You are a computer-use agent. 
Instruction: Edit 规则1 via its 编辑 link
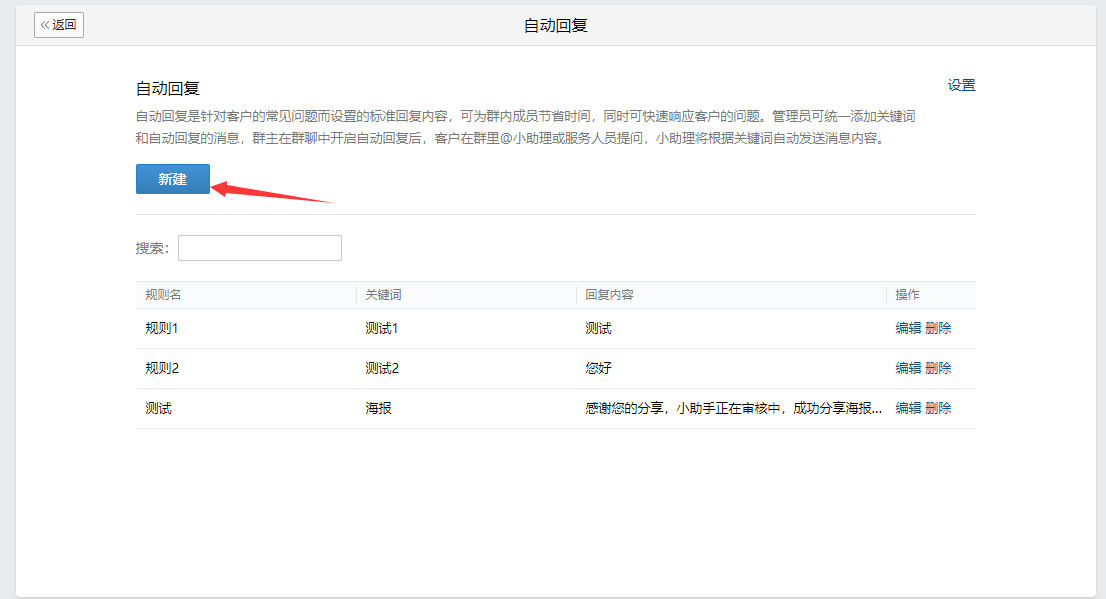[x=908, y=328]
